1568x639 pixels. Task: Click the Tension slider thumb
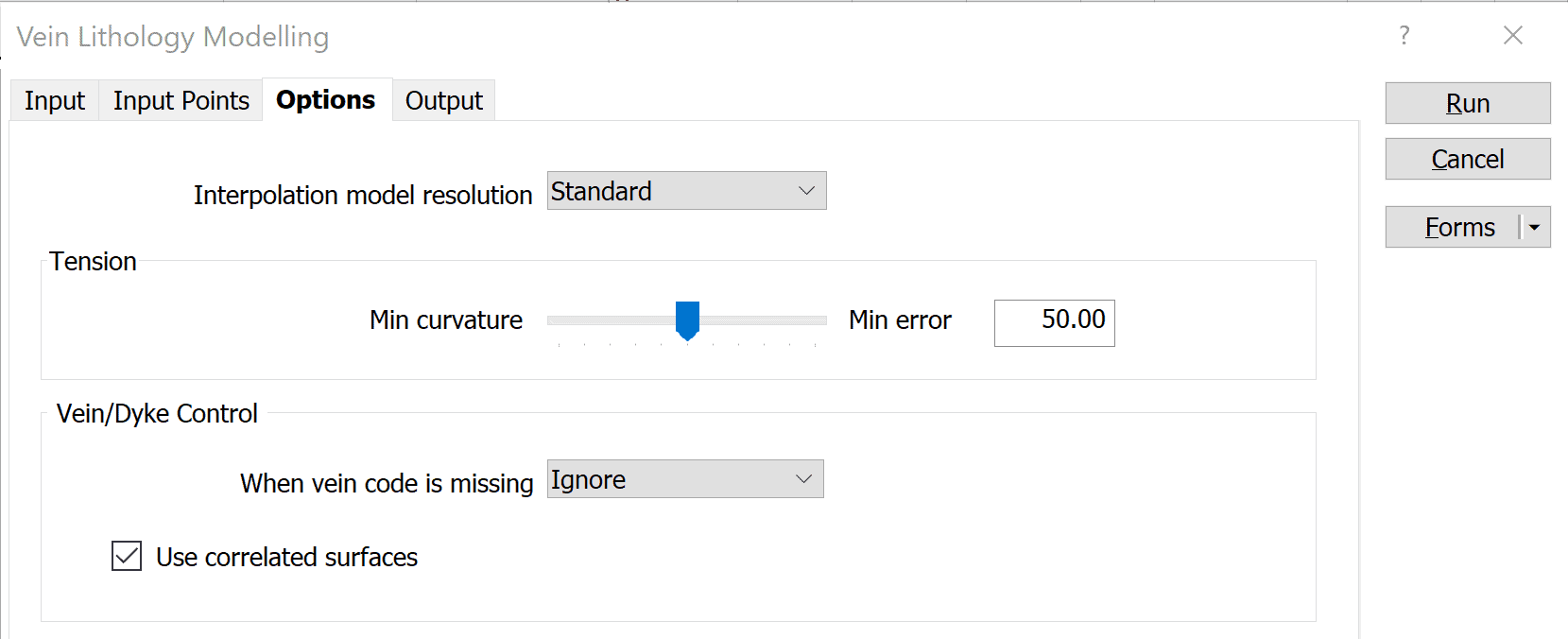pos(687,319)
